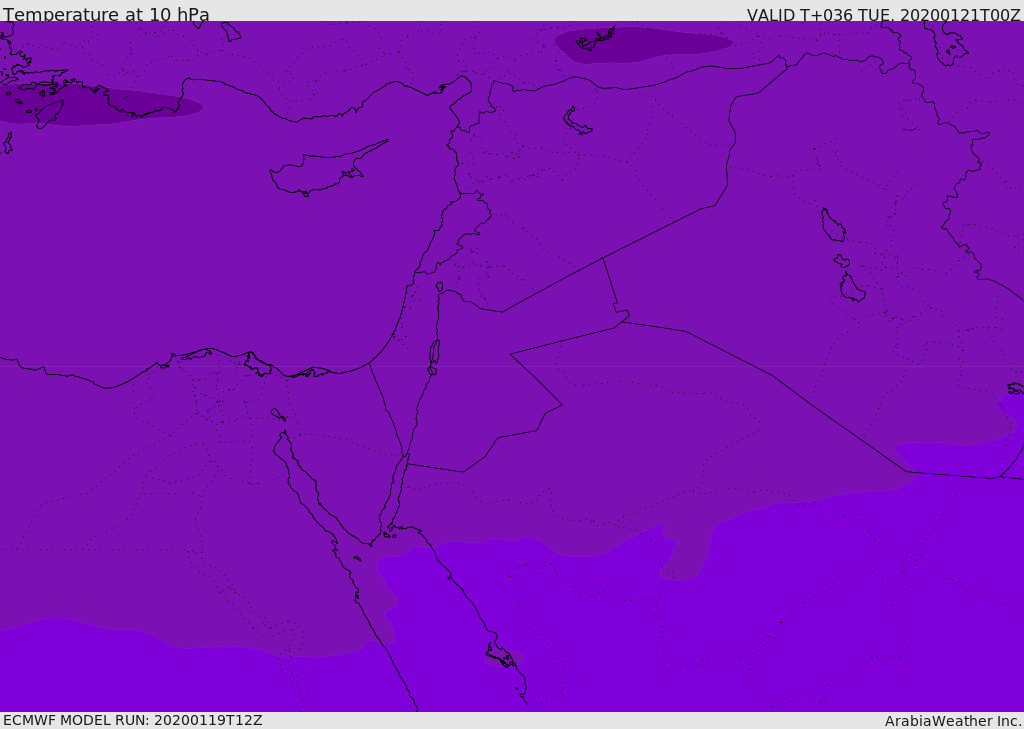
Task: Click the 'Temperature at 10 hPa' title text
Action: pyautogui.click(x=106, y=14)
